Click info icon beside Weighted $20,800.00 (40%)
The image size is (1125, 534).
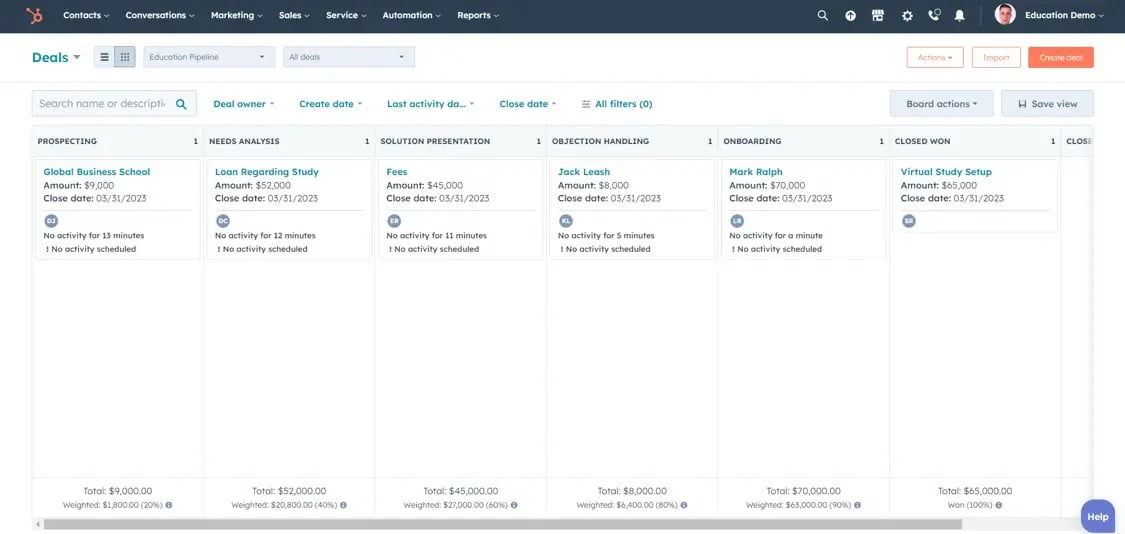click(343, 505)
